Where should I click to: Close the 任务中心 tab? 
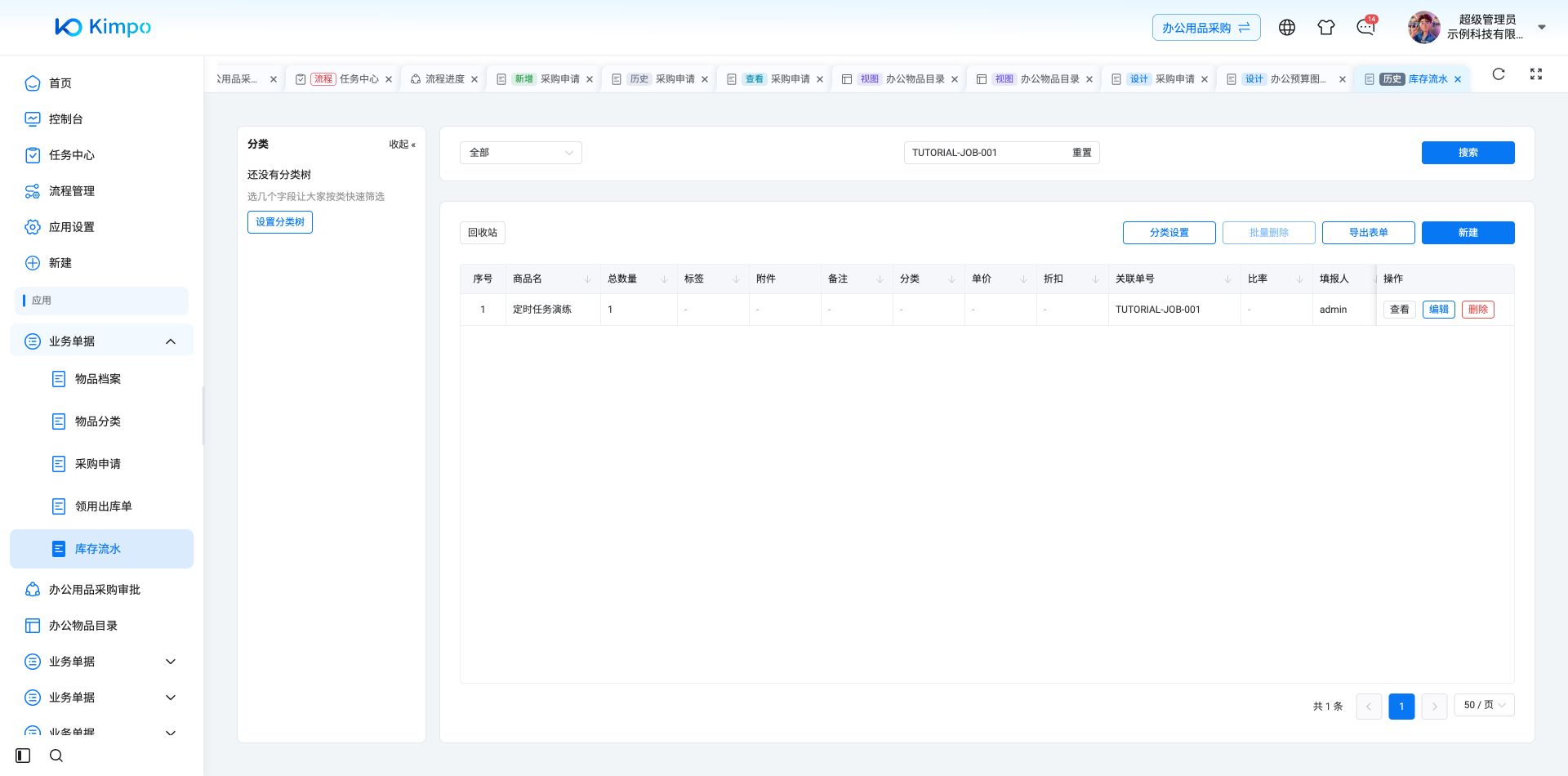[389, 79]
